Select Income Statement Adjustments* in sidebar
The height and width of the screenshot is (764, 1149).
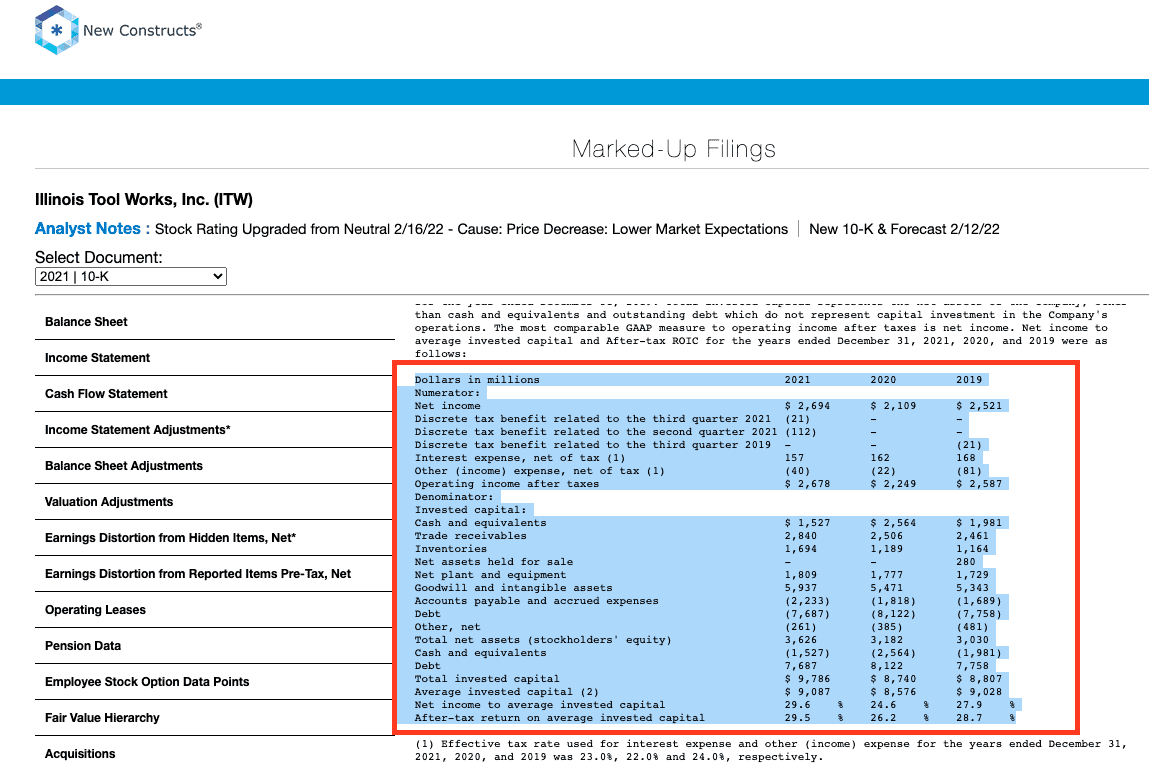pos(138,429)
